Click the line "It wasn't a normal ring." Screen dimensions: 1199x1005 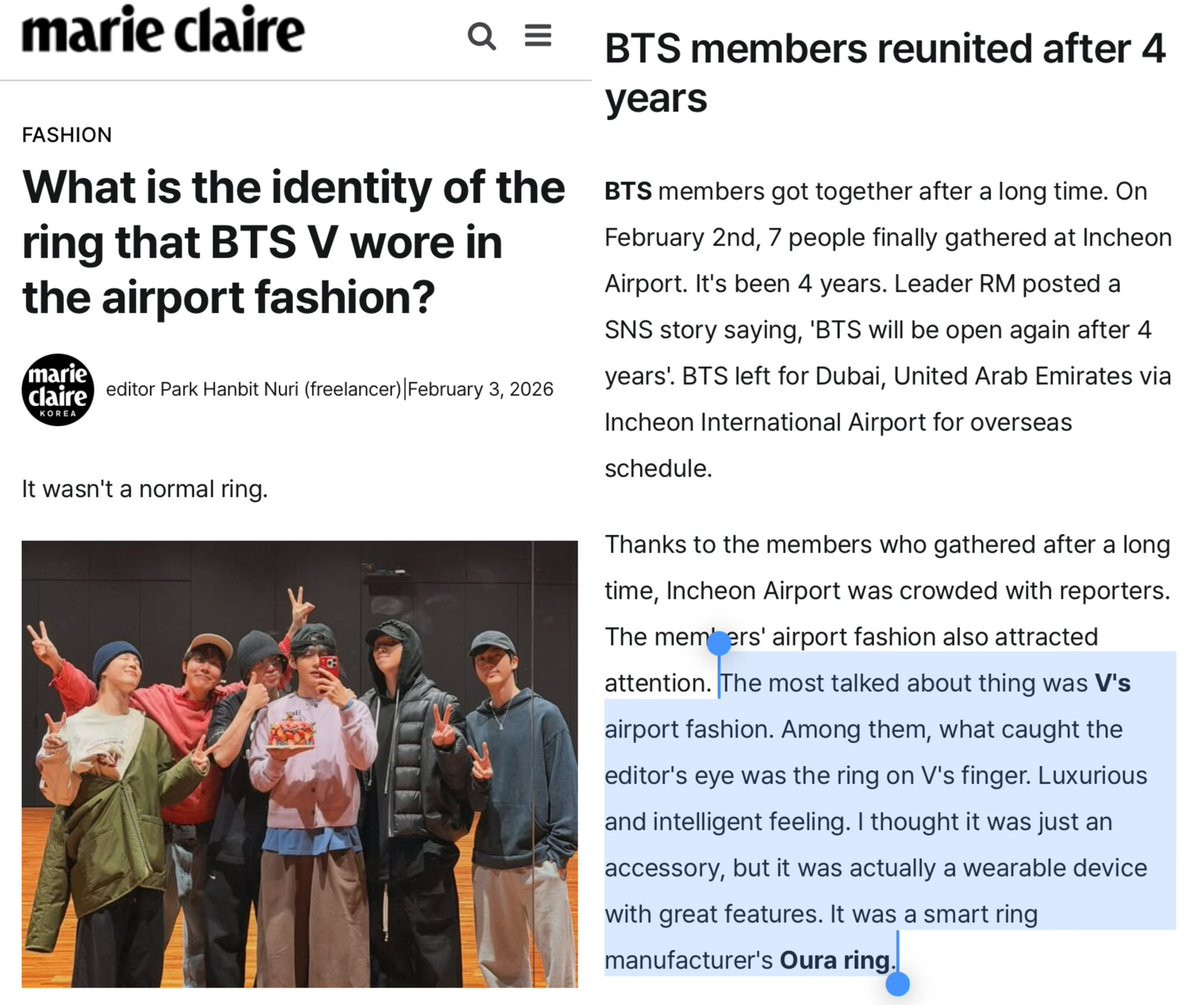click(145, 489)
